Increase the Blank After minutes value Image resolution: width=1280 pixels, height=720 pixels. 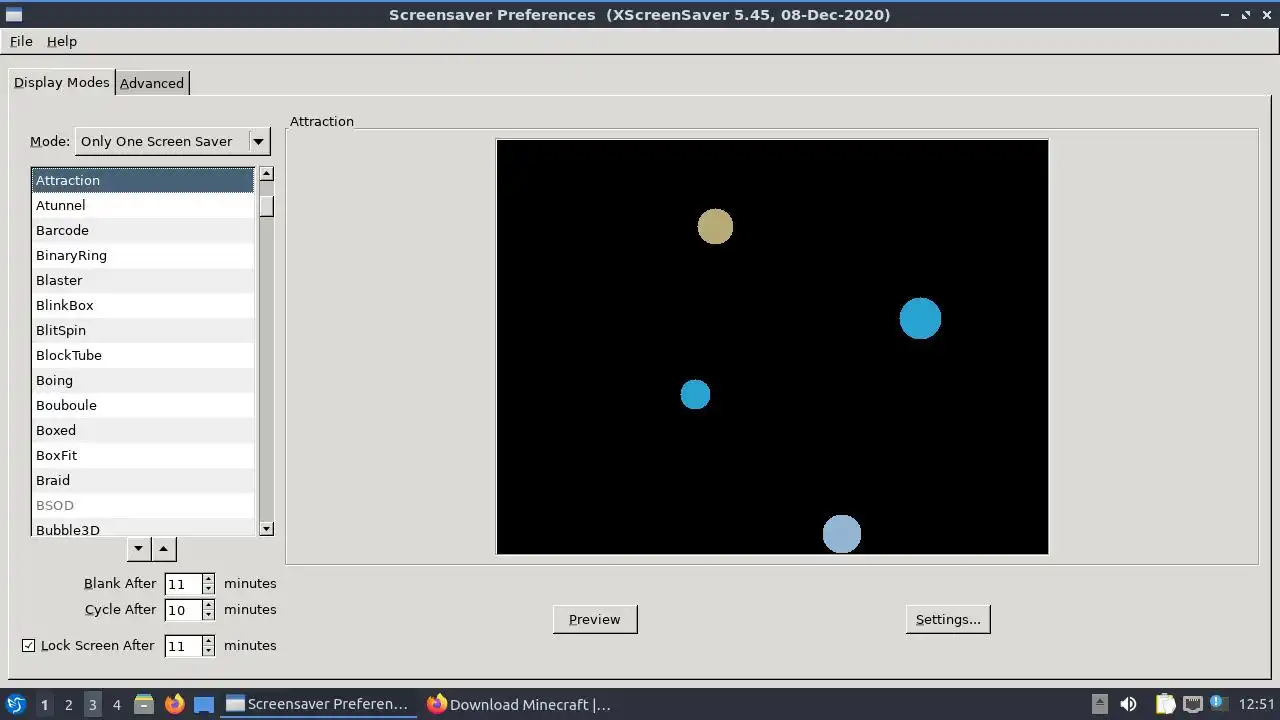[208, 578]
